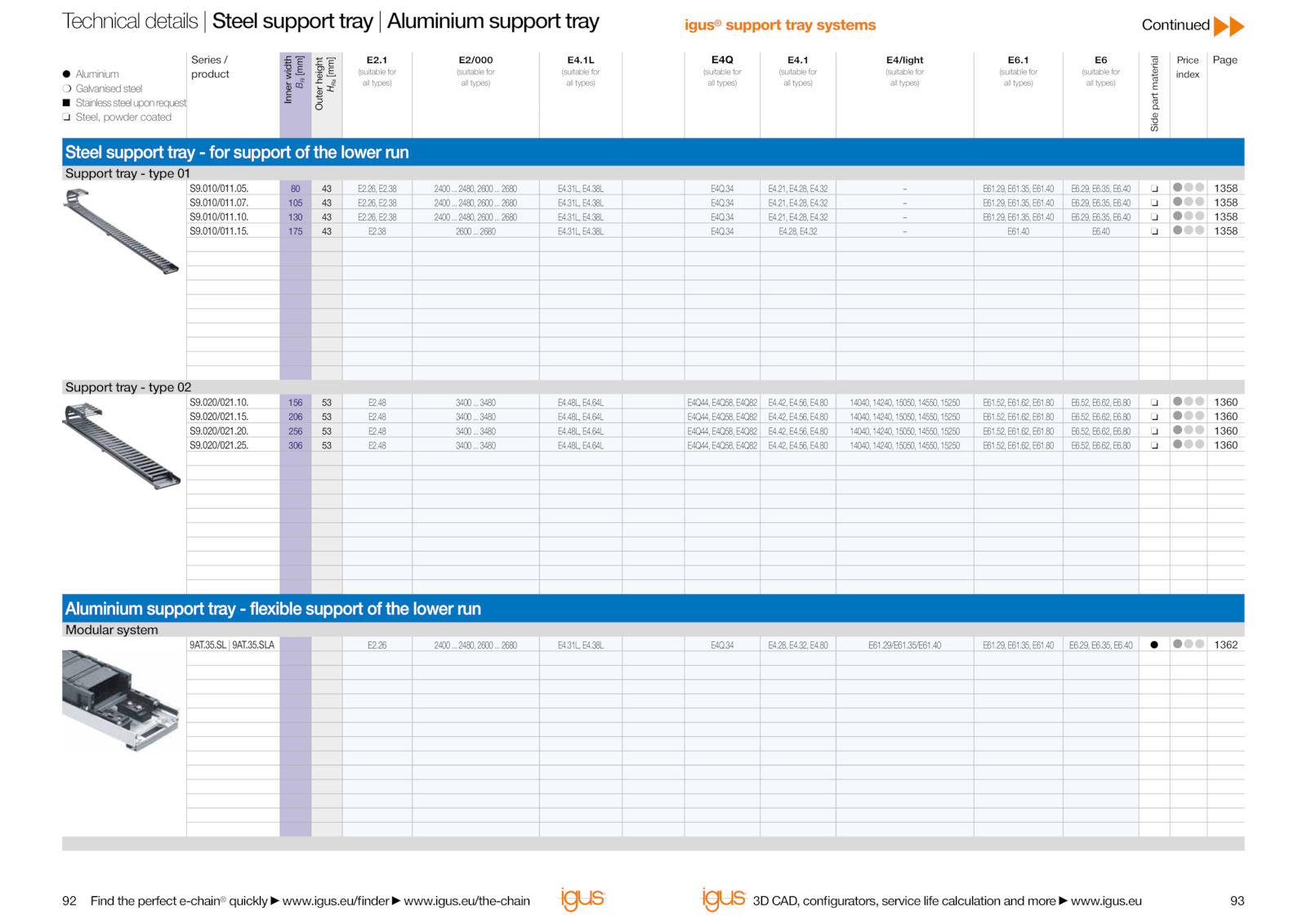Click the black Stainless steel legend square

click(x=67, y=103)
